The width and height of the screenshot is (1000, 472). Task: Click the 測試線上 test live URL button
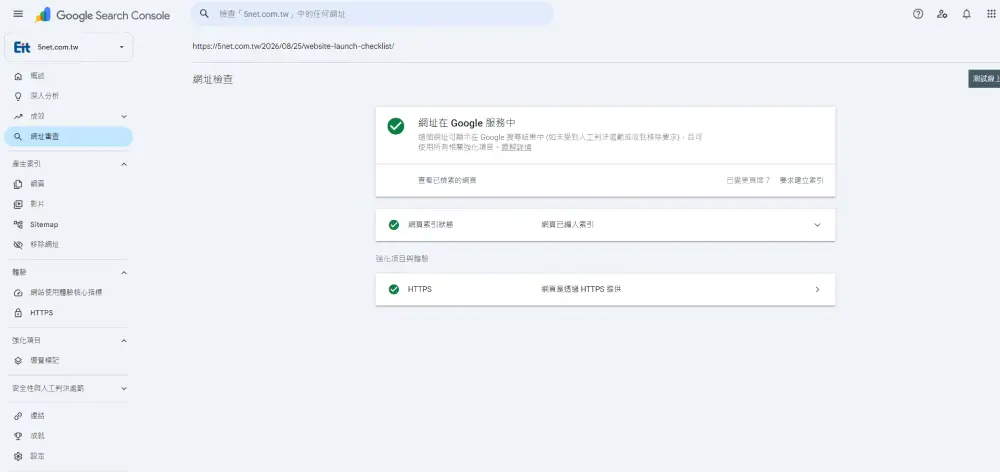click(984, 78)
